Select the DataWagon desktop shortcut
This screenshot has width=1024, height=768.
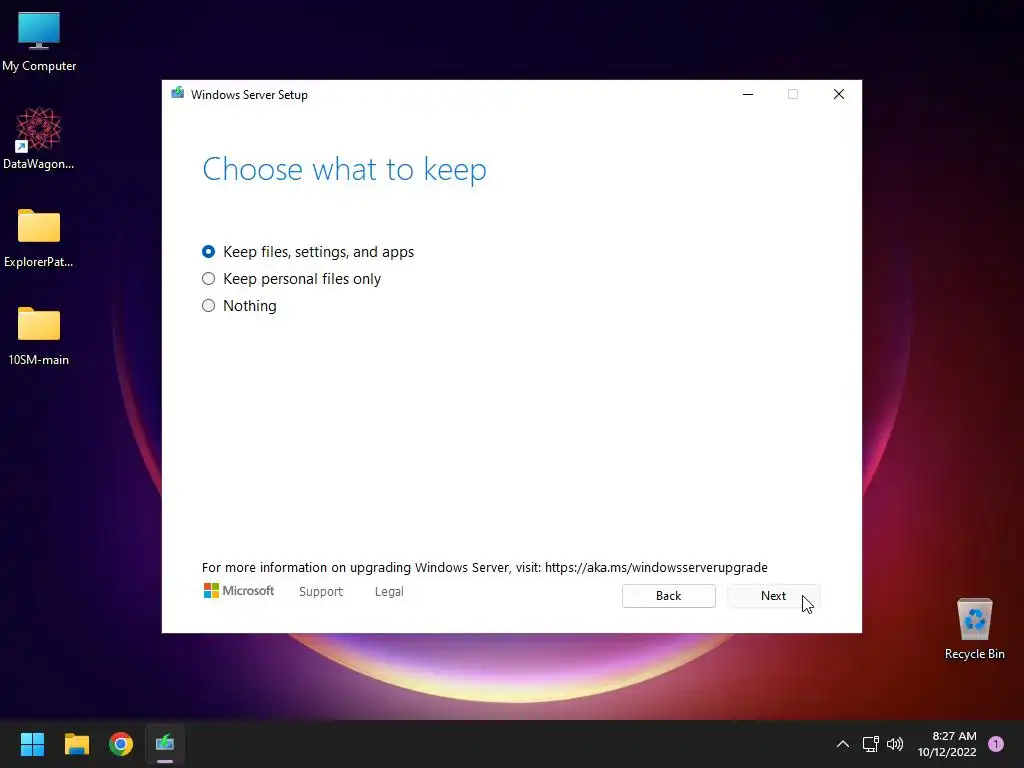[x=39, y=138]
